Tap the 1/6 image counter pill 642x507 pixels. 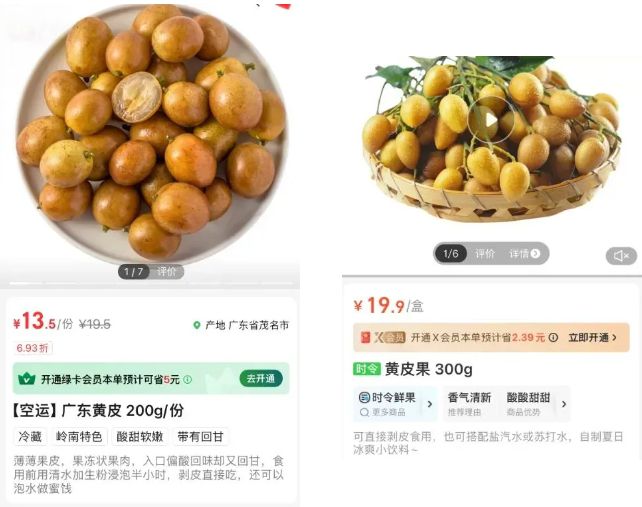450,254
